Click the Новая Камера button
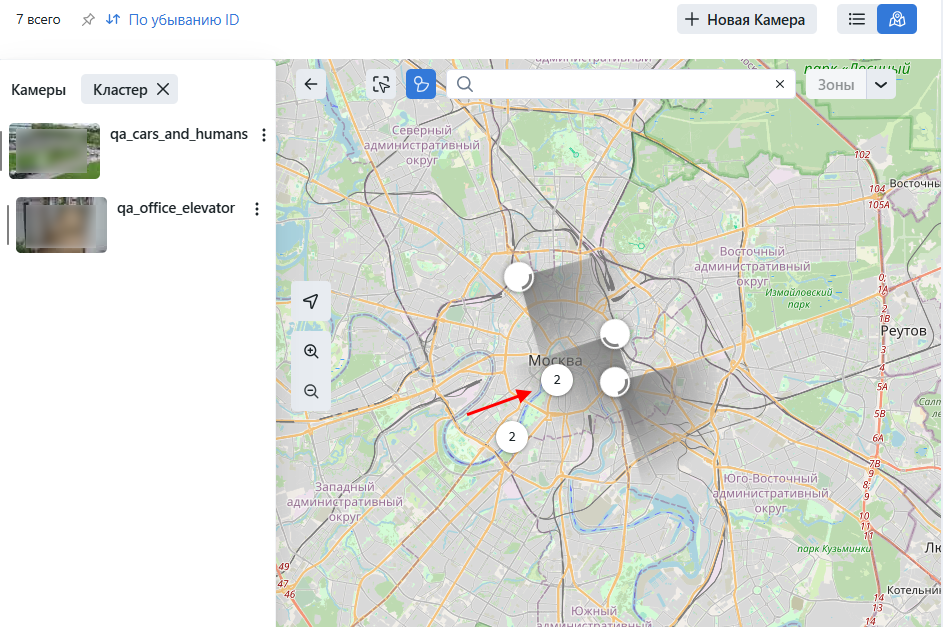The image size is (943, 627). [x=746, y=19]
